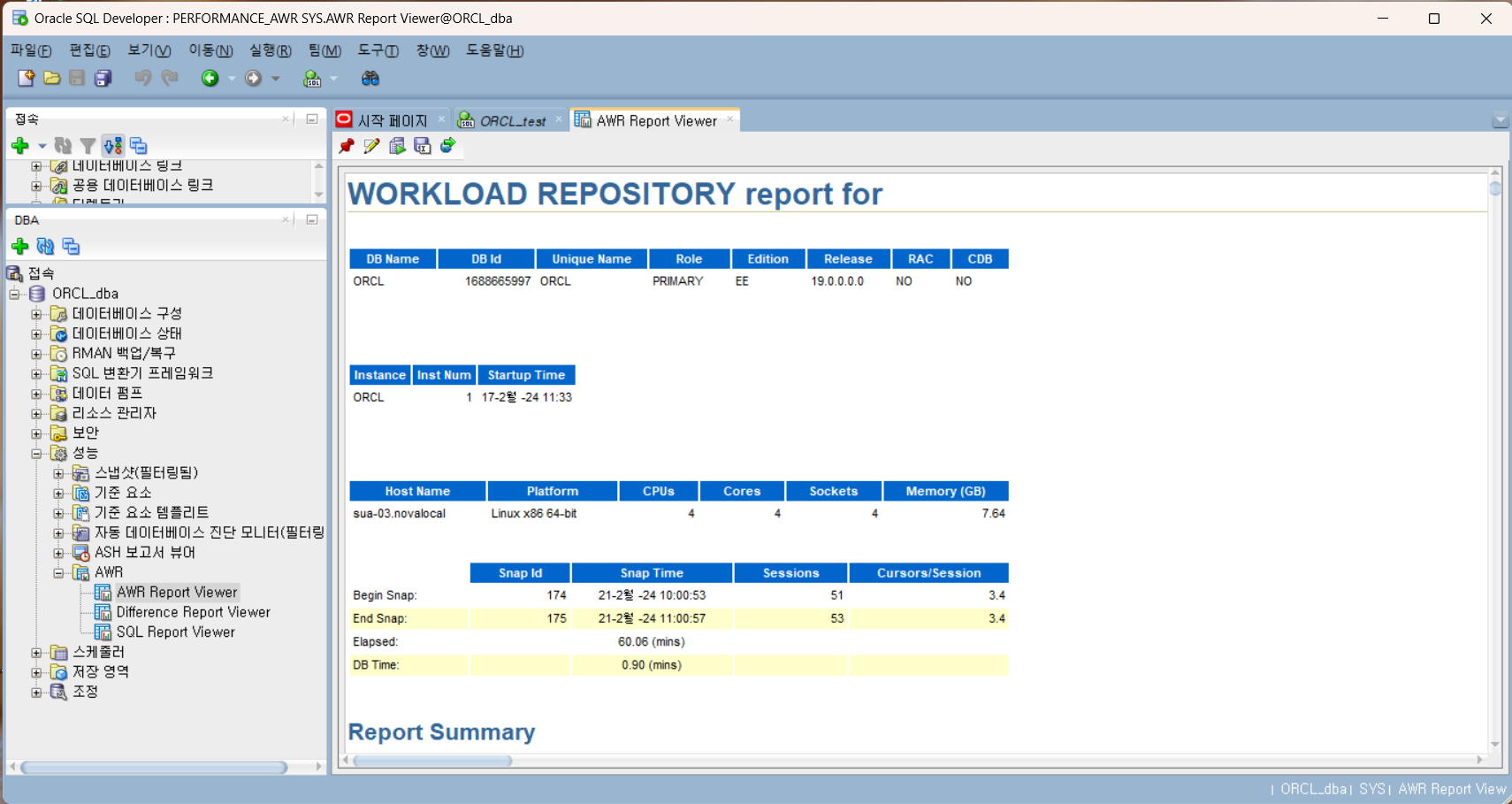The image size is (1512, 804).
Task: Minimize the DBA panel with its minimize button
Action: (x=312, y=219)
